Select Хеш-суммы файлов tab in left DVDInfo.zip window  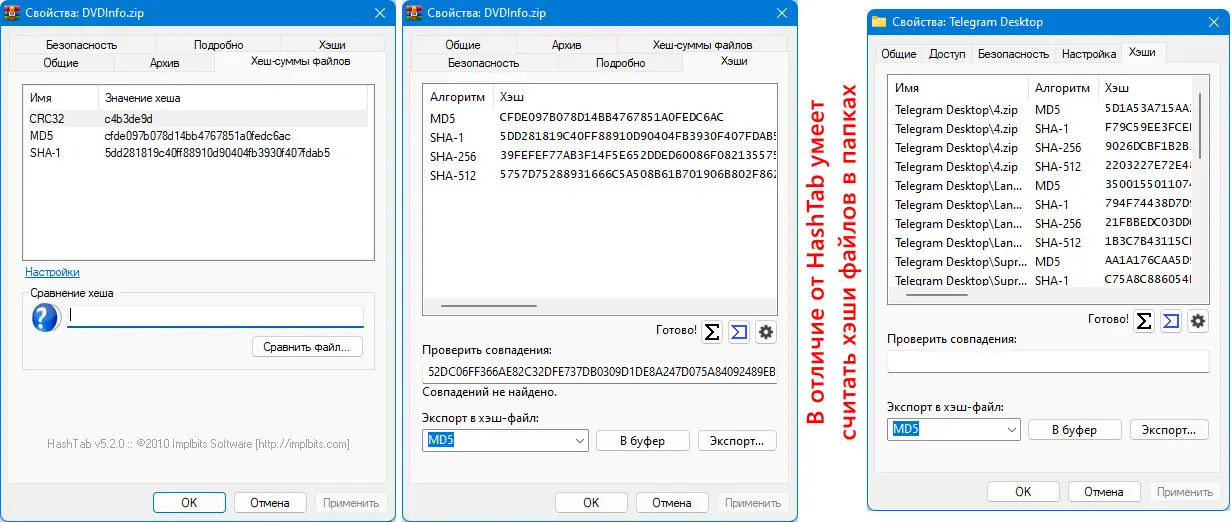point(301,61)
